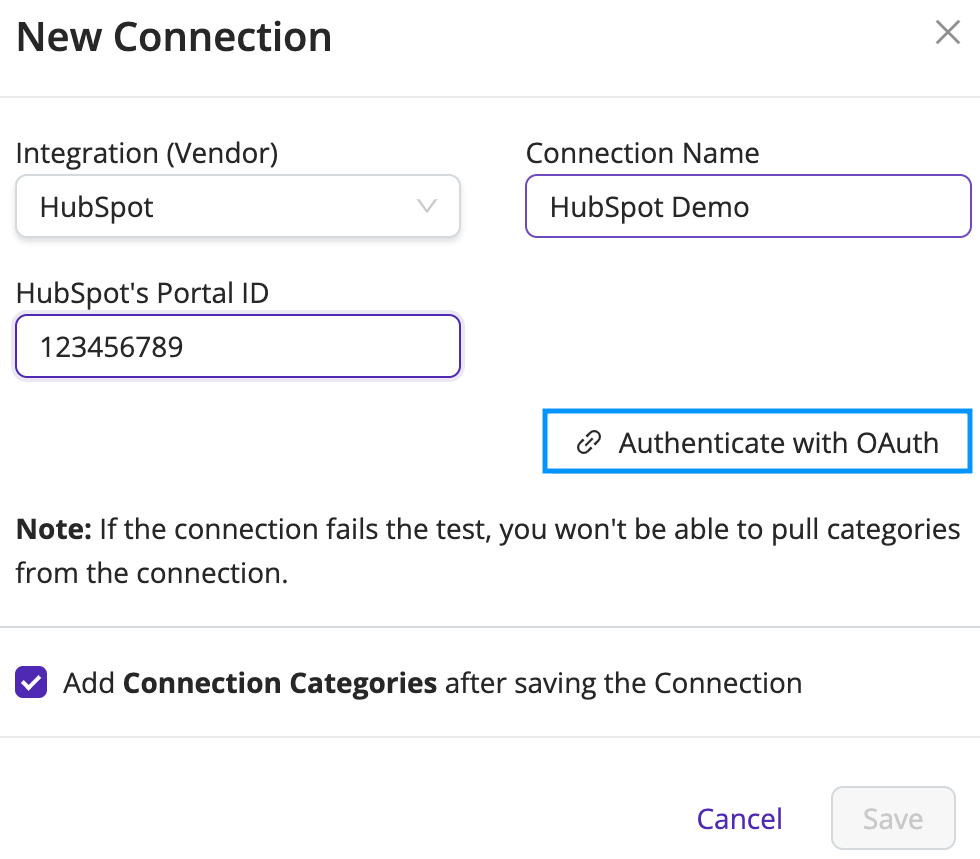Place cursor on the HubSpot Demo text
This screenshot has height=859, width=980.
pyautogui.click(x=649, y=207)
